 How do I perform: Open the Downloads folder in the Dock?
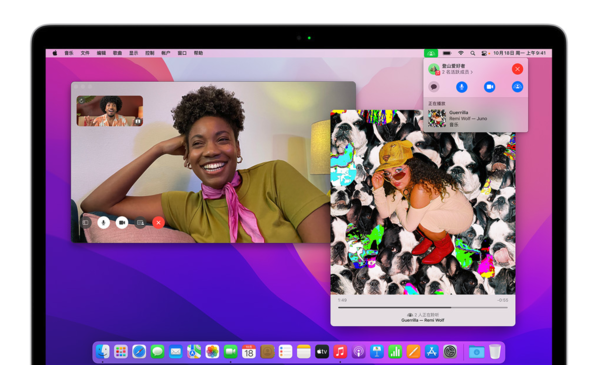[x=476, y=352]
